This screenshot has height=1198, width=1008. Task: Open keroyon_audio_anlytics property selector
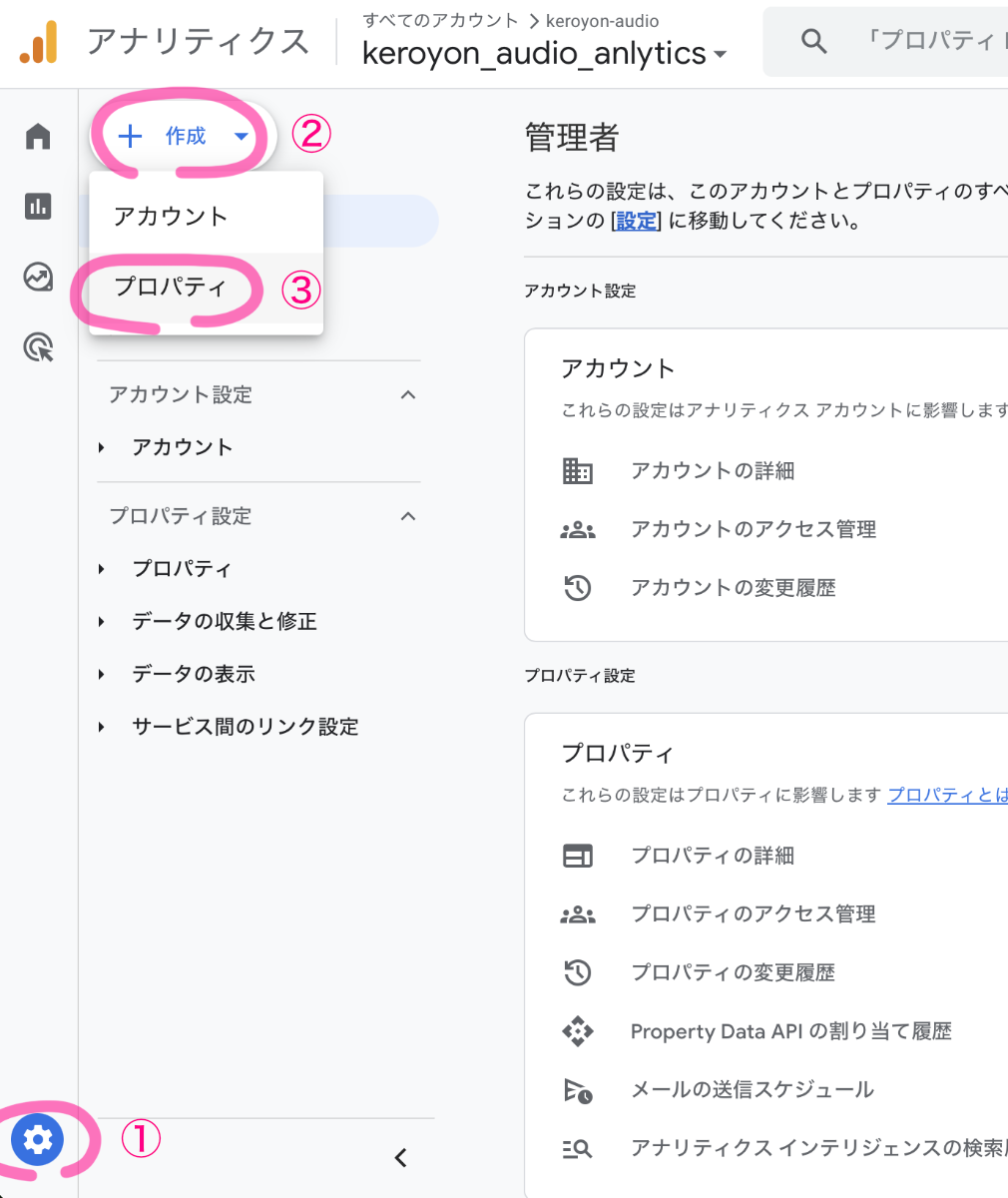[544, 54]
